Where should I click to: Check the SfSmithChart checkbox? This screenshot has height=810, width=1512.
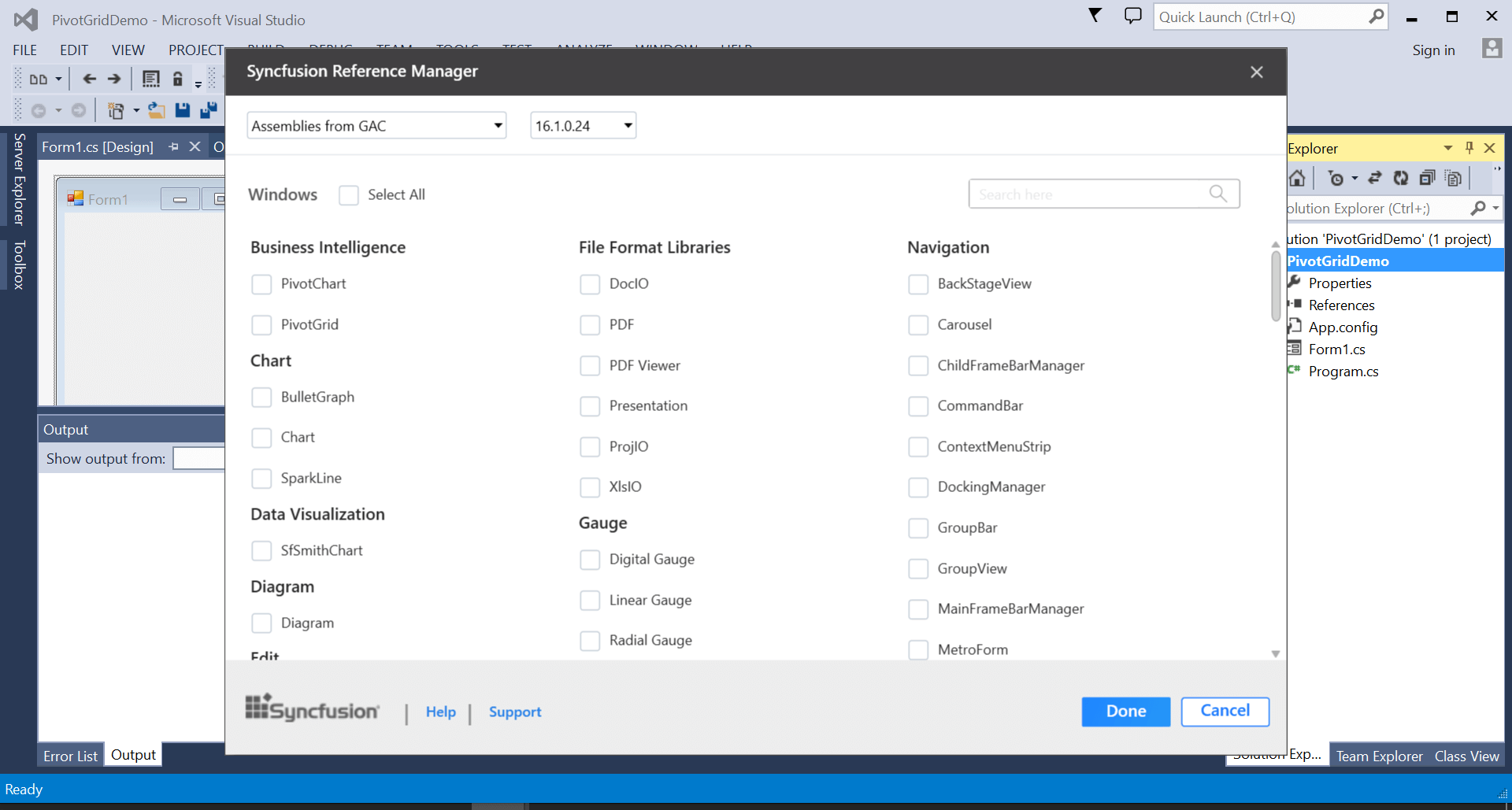tap(261, 550)
